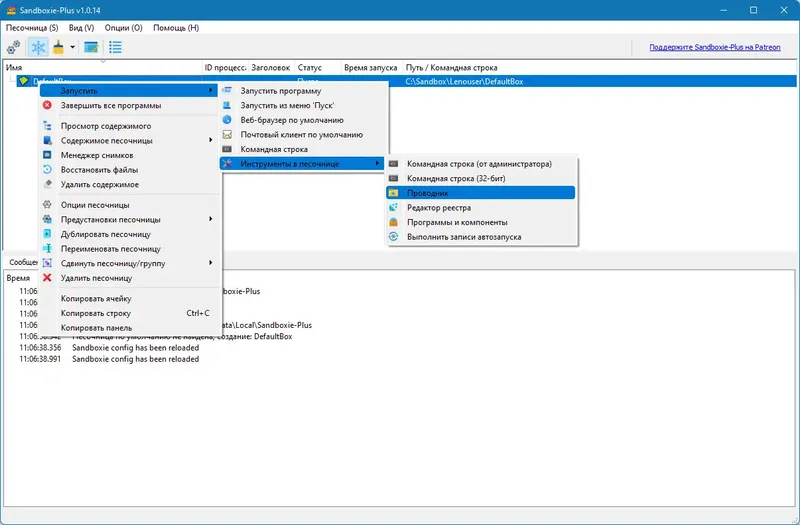Open the Patreon support link
The height and width of the screenshot is (525, 800).
click(715, 47)
